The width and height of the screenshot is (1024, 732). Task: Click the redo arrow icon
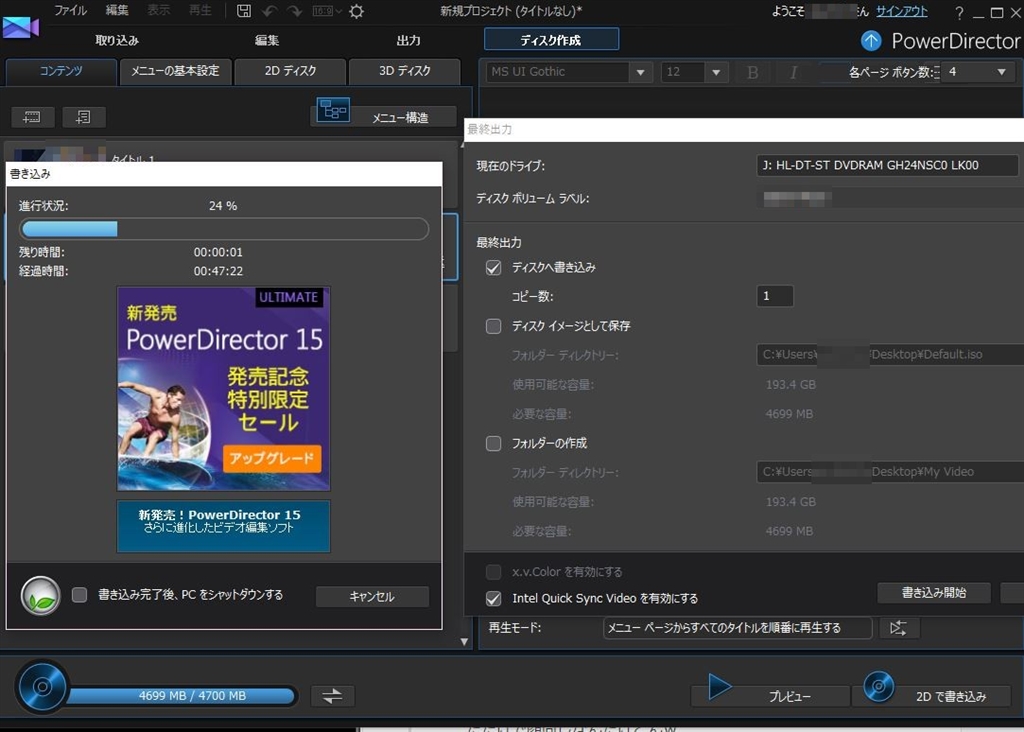[x=295, y=11]
